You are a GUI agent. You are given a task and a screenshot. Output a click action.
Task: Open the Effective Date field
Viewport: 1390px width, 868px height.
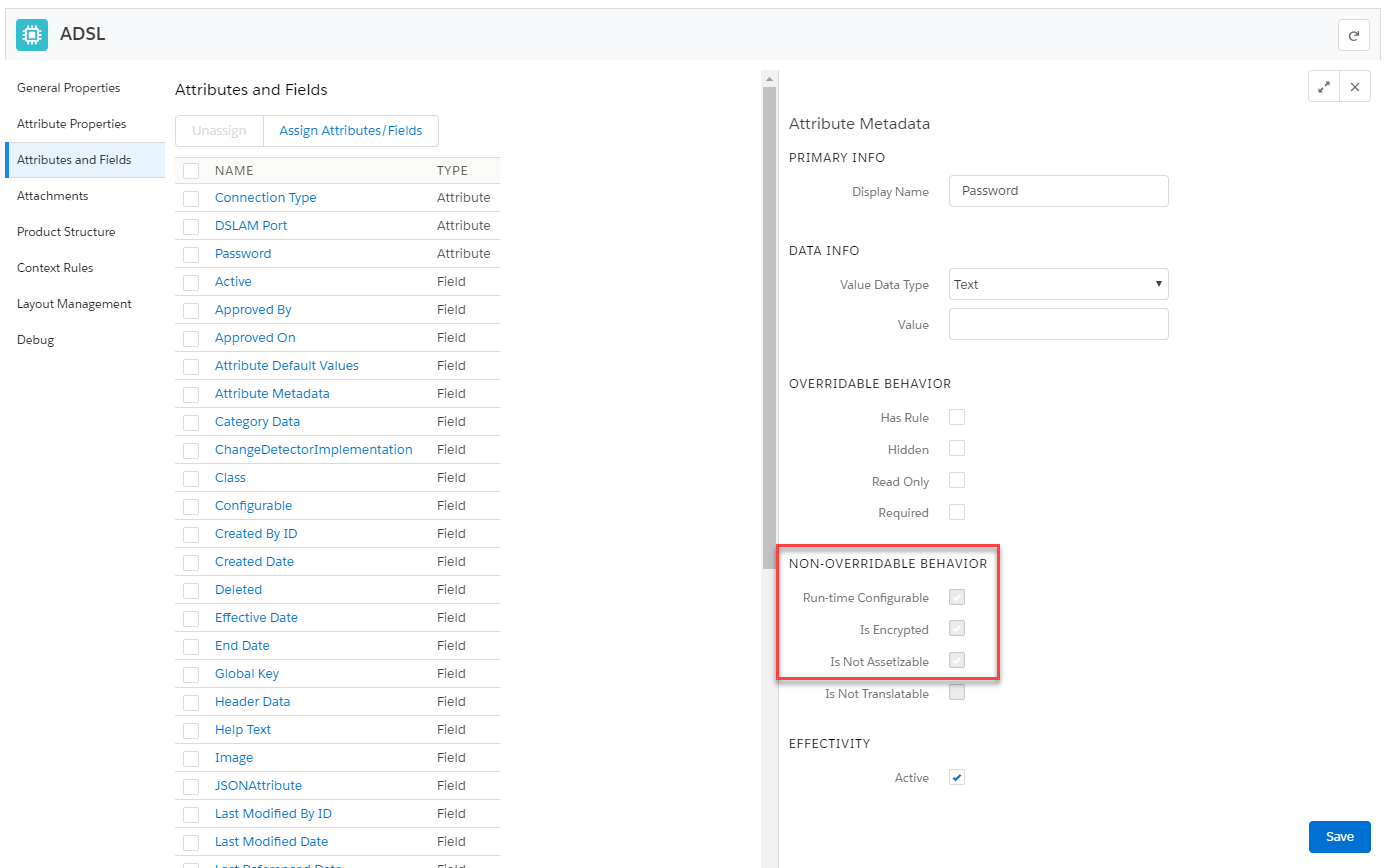tap(256, 618)
